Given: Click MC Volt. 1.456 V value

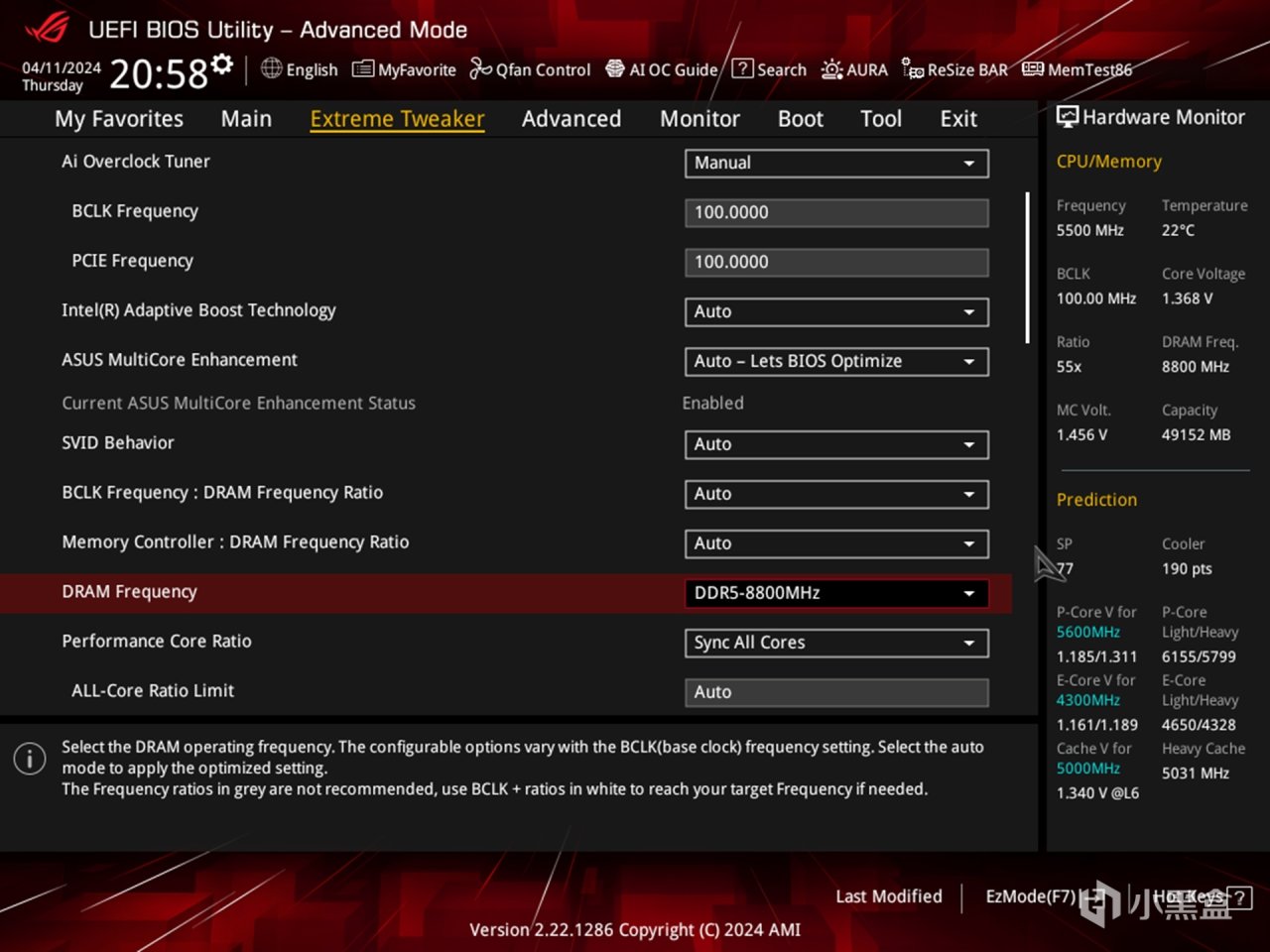Looking at the screenshot, I should coord(1081,435).
